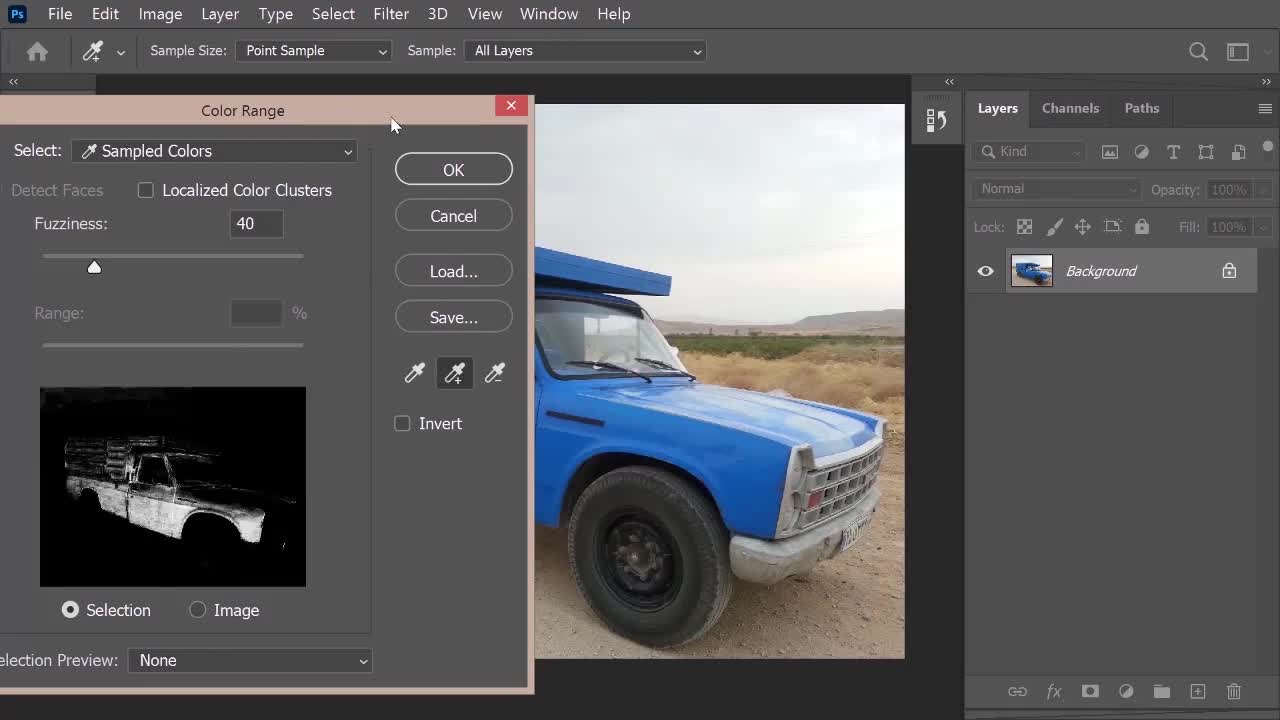
Task: Select the Add to Sample eyedropper
Action: (x=454, y=374)
